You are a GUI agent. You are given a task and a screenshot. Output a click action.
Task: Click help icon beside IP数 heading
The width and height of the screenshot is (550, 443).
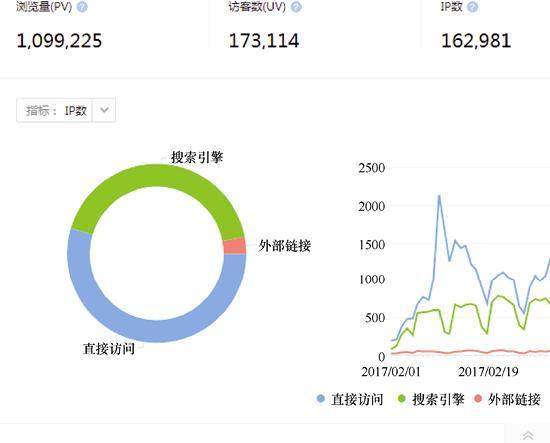click(x=472, y=7)
